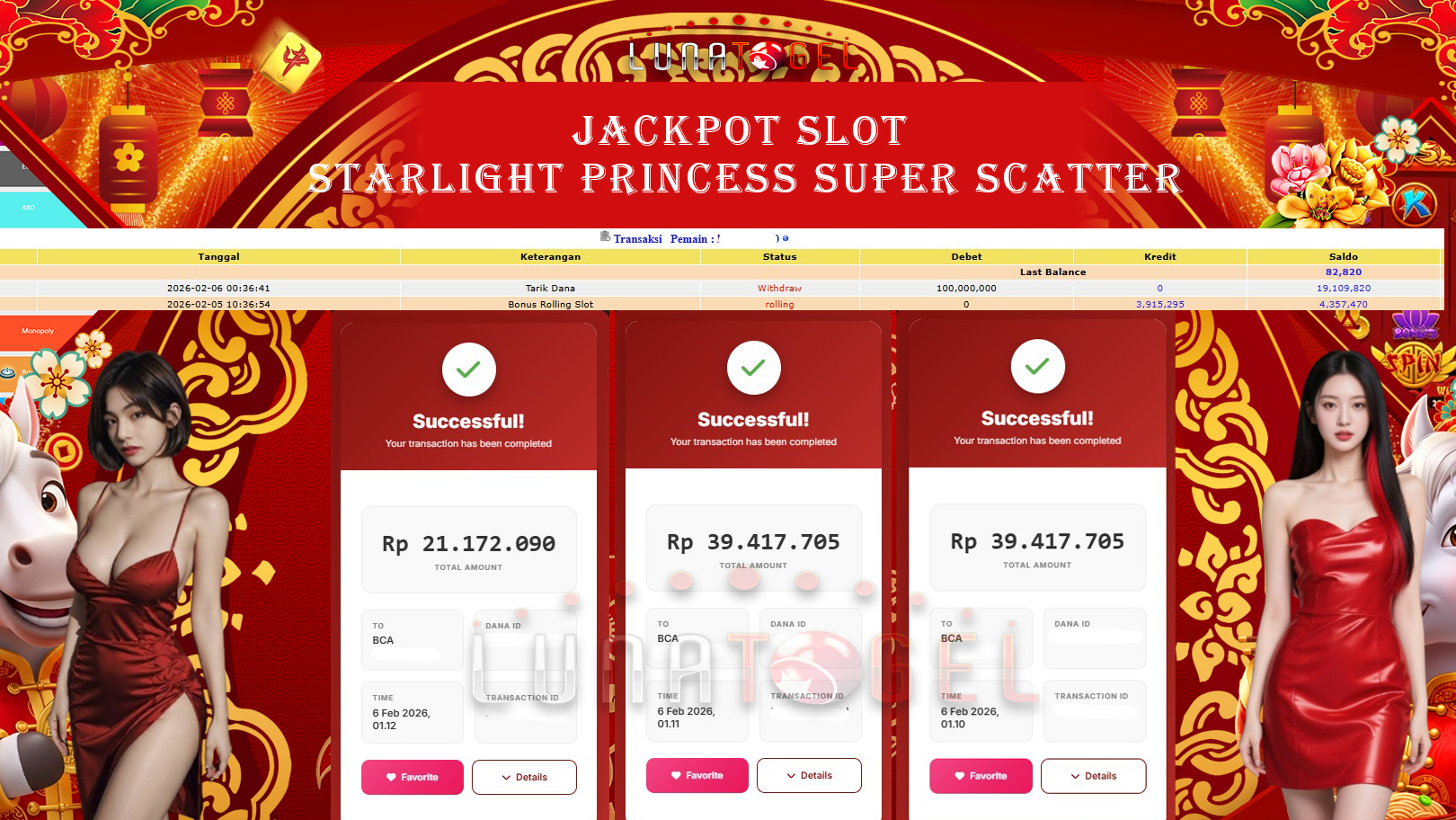Click the blue K coin icon

pos(1415,205)
